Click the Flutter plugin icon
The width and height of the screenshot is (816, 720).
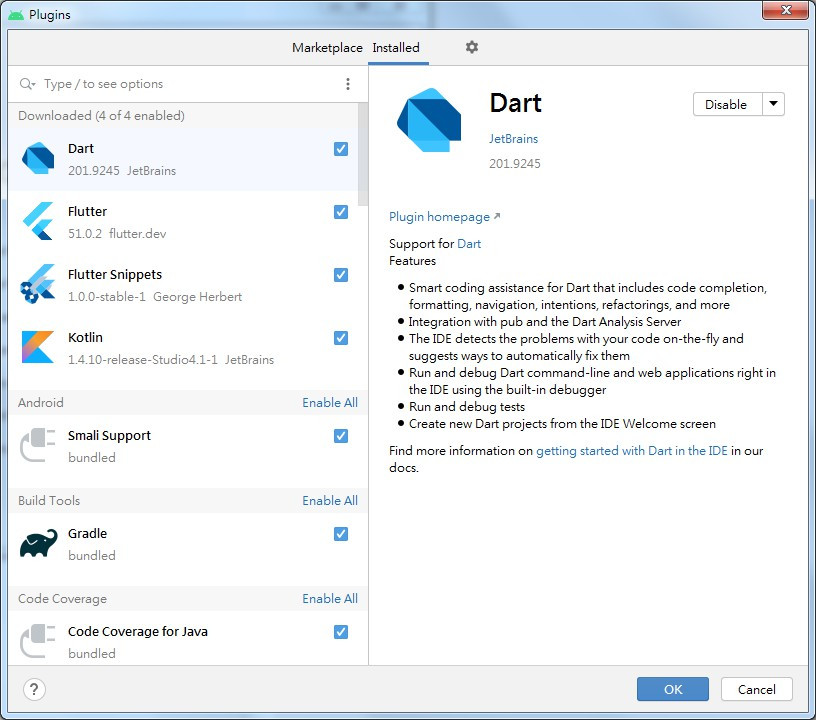(38, 221)
